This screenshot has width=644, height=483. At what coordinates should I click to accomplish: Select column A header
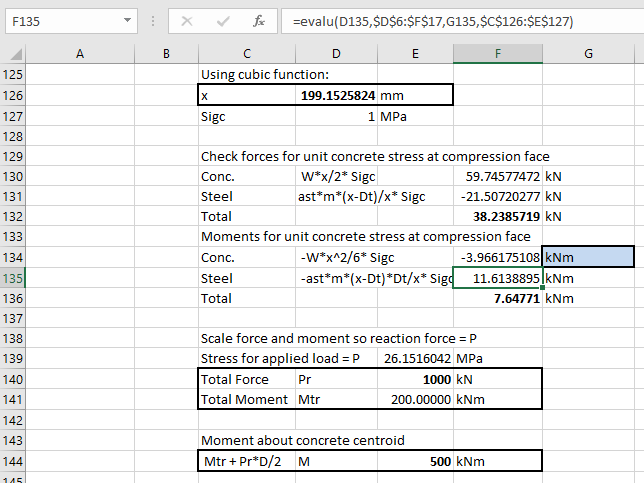pos(79,53)
